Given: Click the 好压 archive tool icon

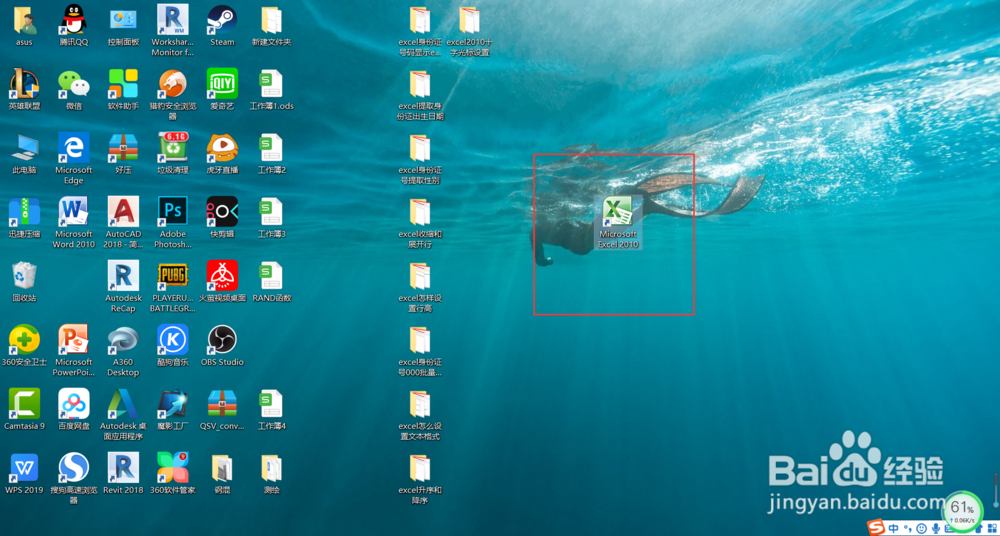Looking at the screenshot, I should 123,153.
